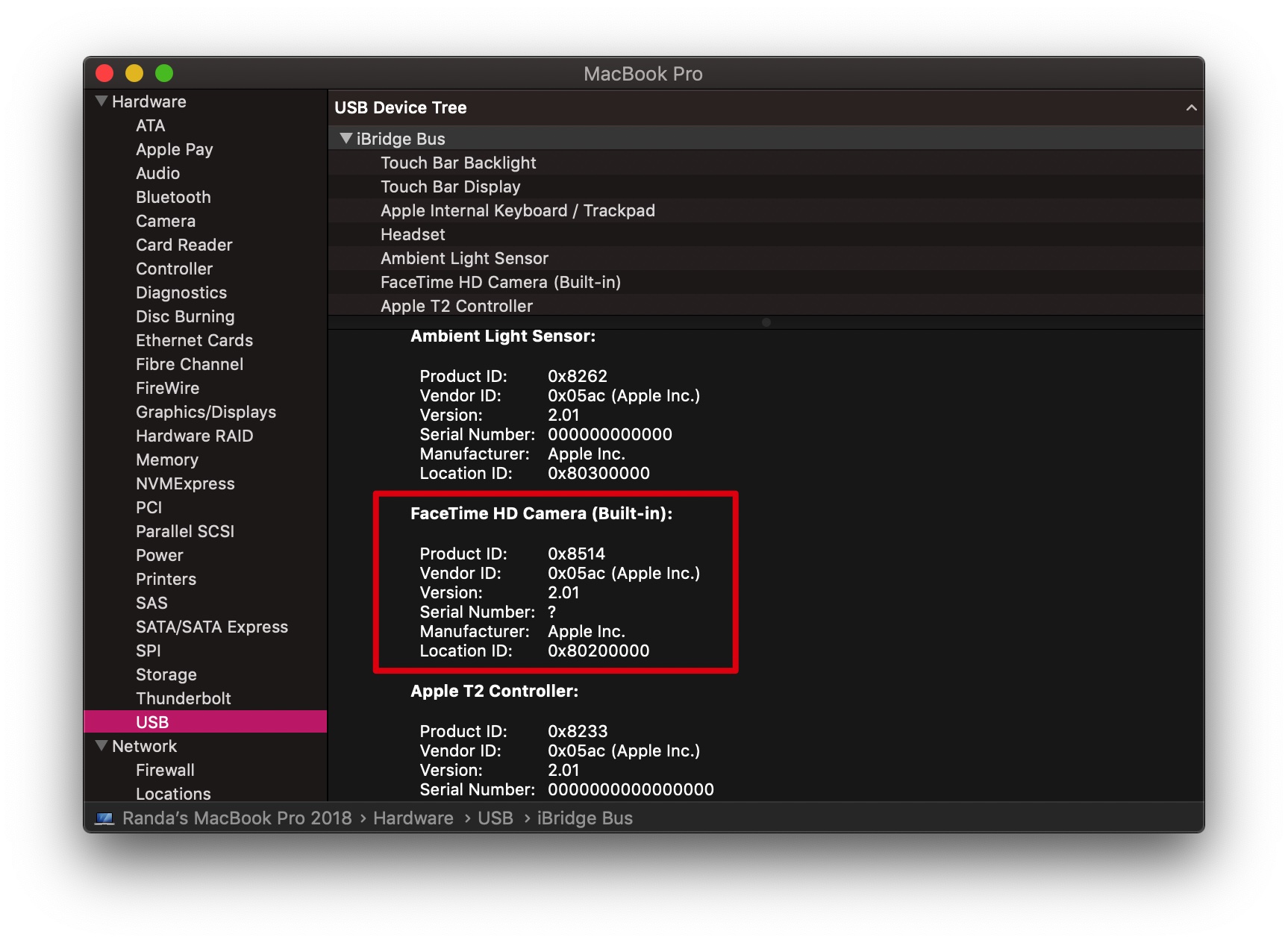
Task: Click Randa's MacBook Pro 2018 in path bar
Action: [237, 818]
